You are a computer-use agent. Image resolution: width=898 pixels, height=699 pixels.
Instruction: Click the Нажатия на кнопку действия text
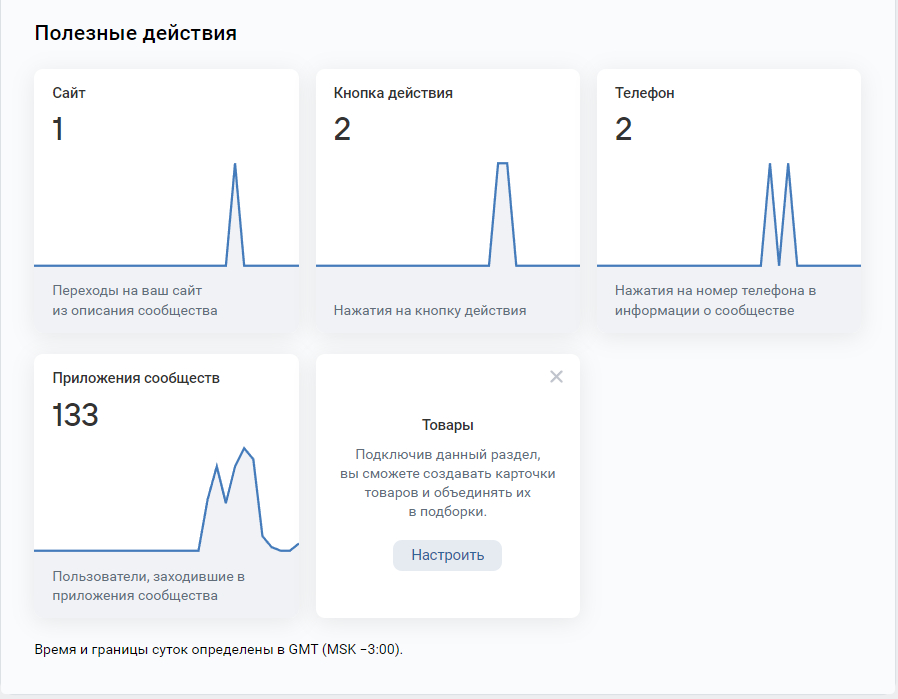[x=429, y=310]
